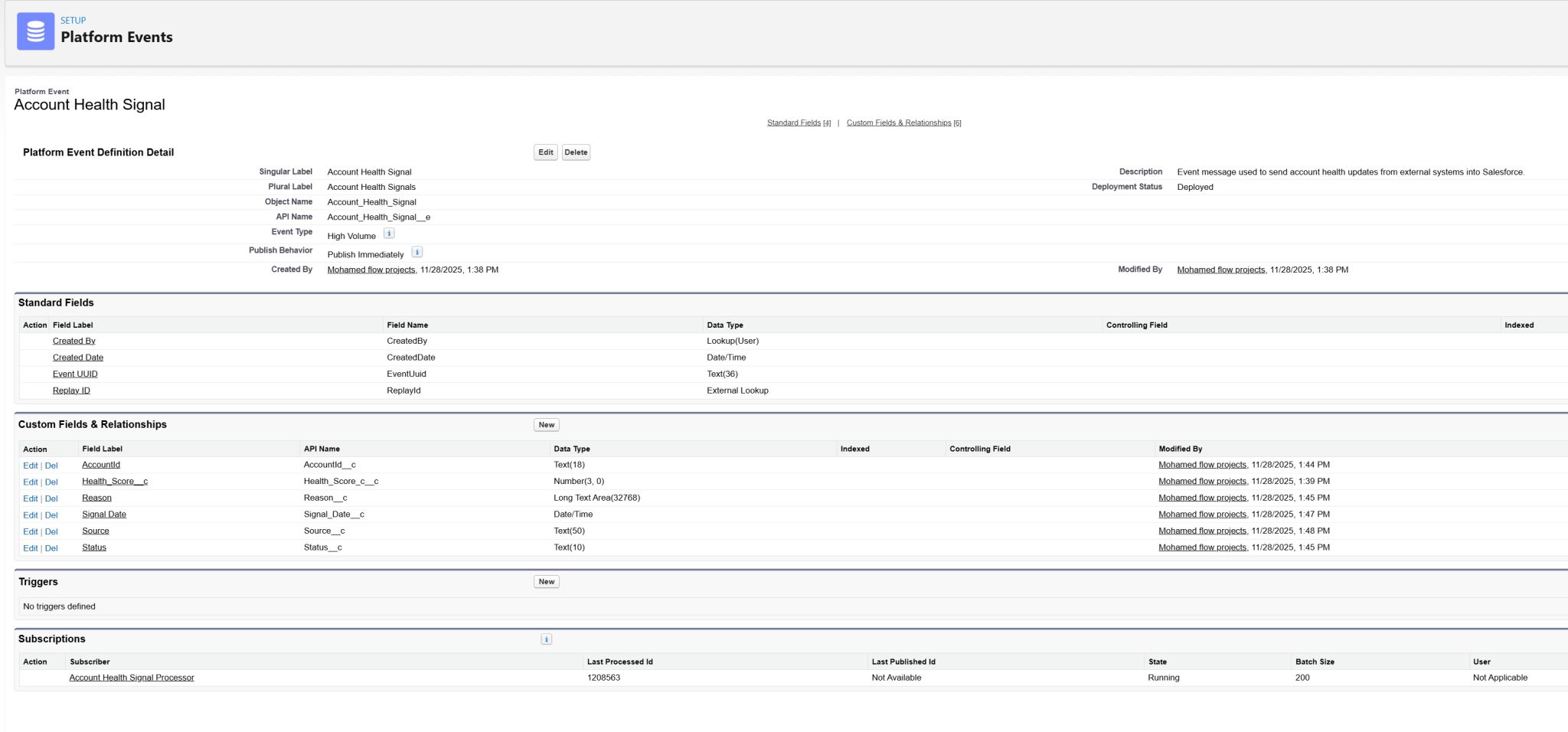Click the Deployed deployment status value
The height and width of the screenshot is (732, 1568).
point(1195,187)
